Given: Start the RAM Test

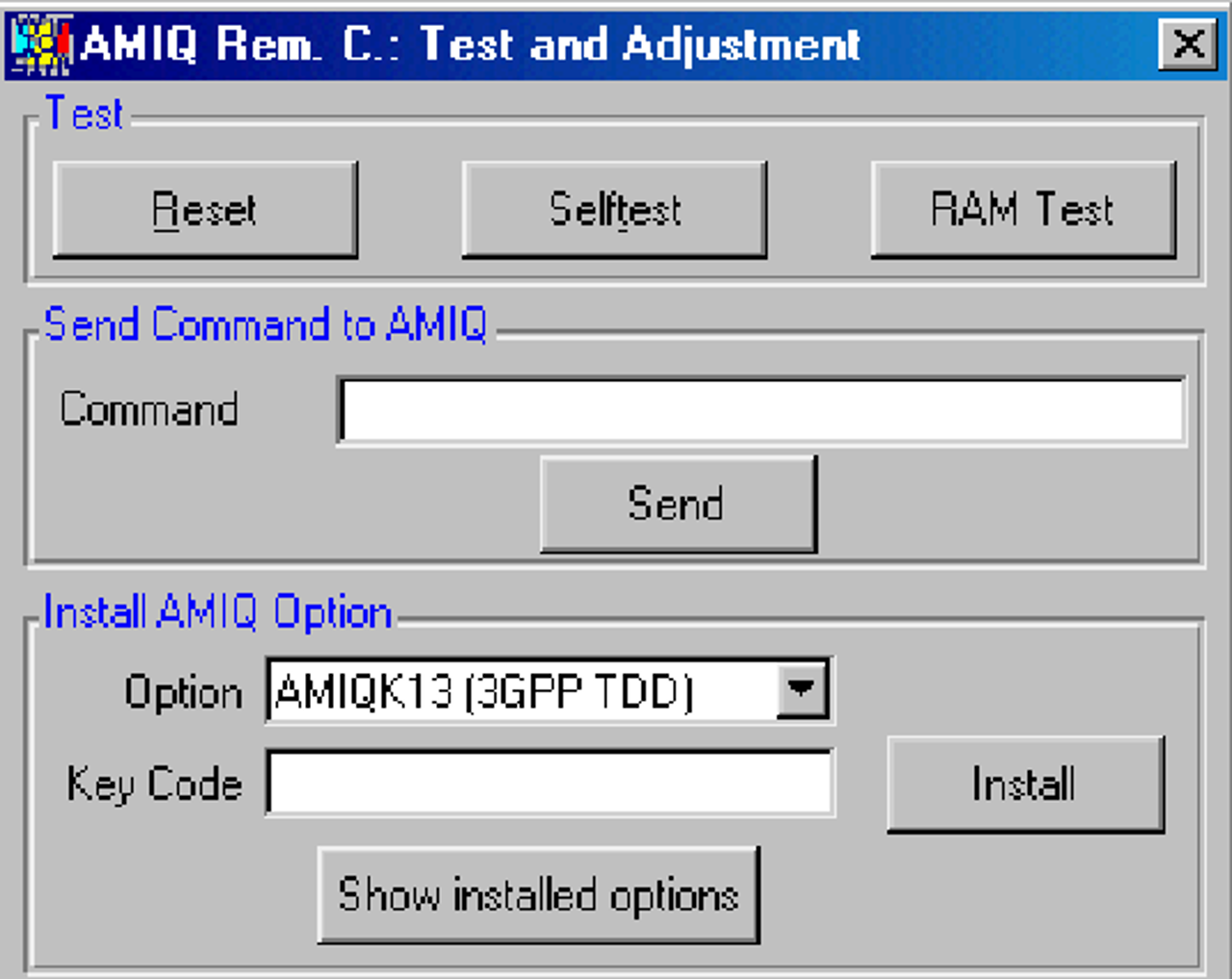Looking at the screenshot, I should point(1023,210).
